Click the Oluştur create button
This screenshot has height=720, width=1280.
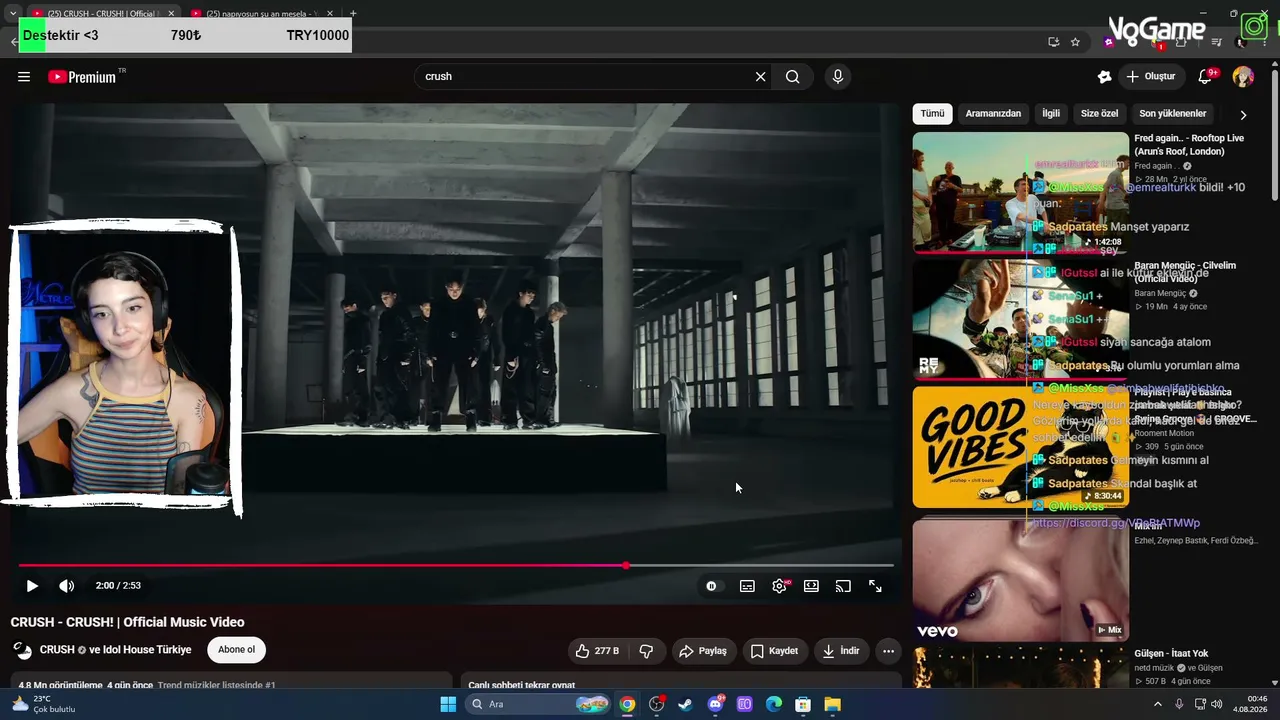pos(1150,77)
